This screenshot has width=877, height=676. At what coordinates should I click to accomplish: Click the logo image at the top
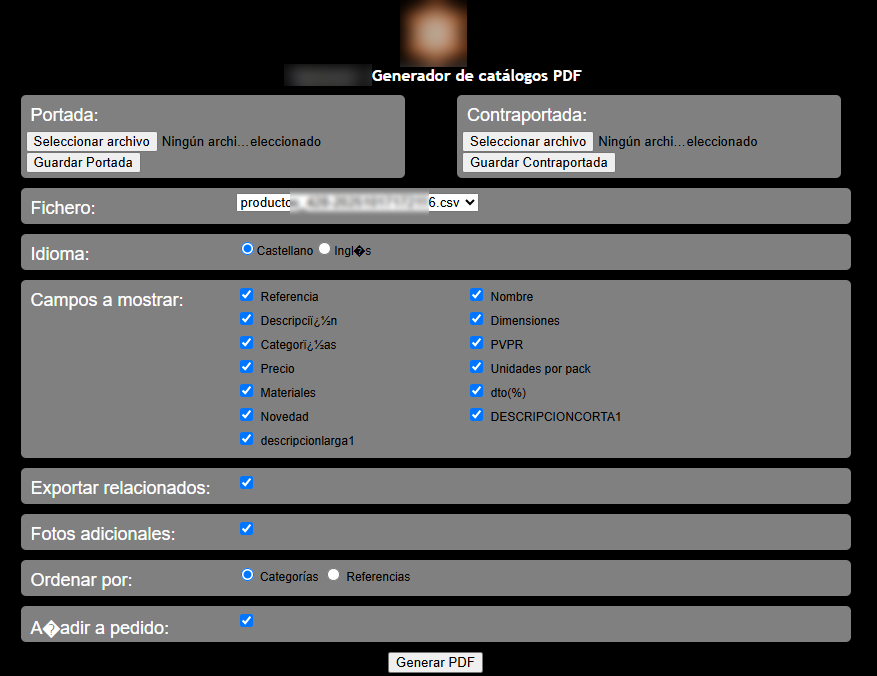tap(433, 32)
